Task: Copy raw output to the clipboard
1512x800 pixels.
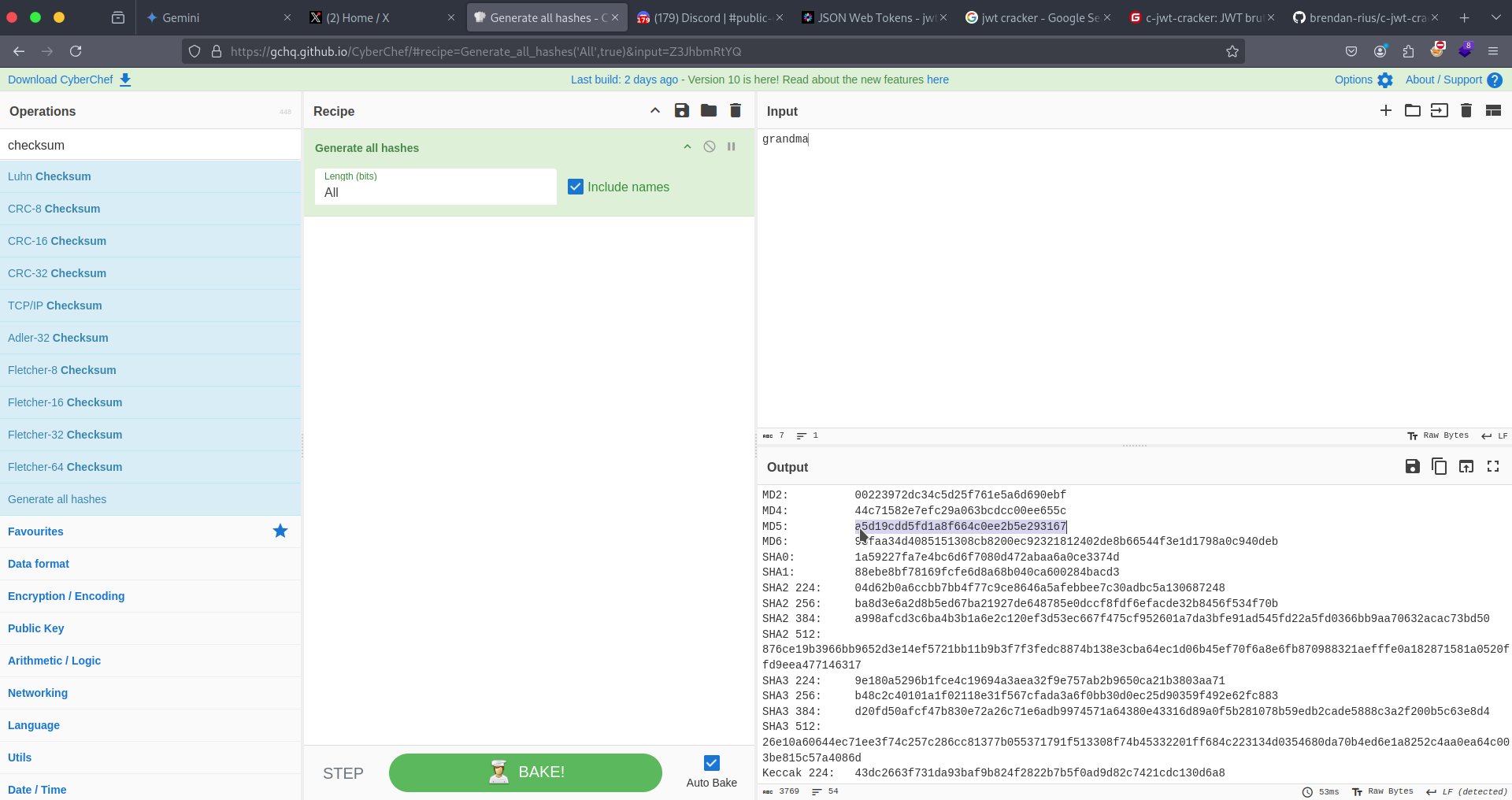Action: click(1439, 467)
